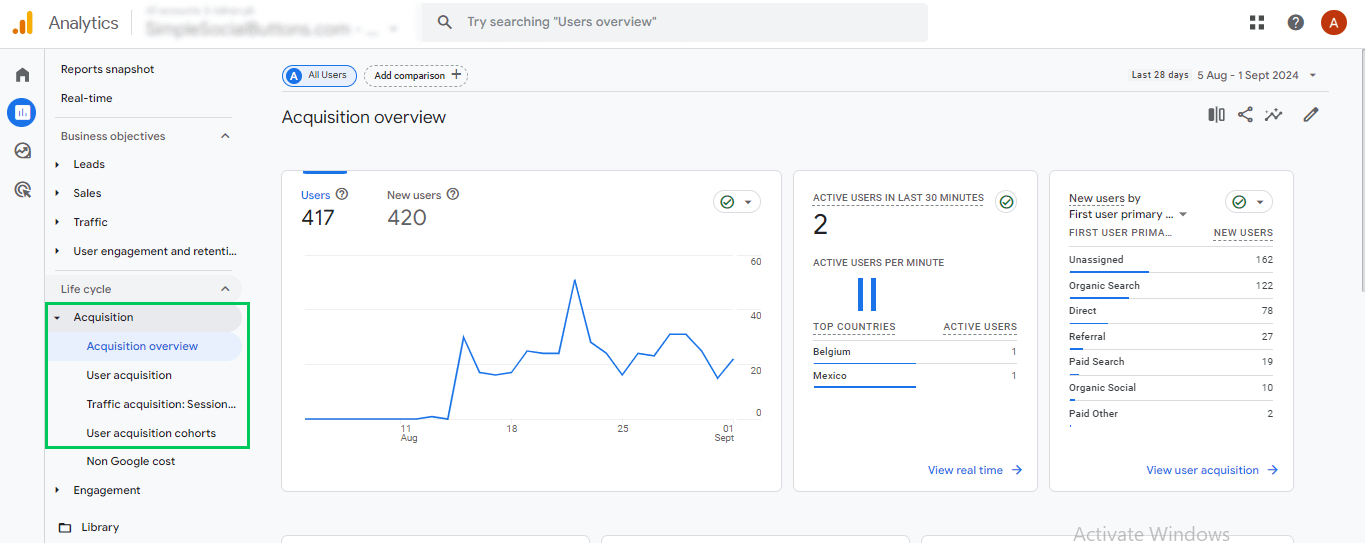
Task: Click the Customize report pencil icon
Action: [1311, 115]
